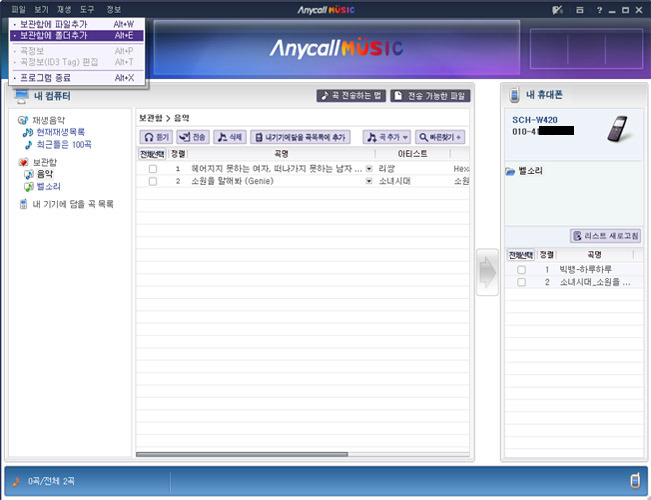Open dropdown arrow beside 소원을 말해봐 song

point(369,181)
